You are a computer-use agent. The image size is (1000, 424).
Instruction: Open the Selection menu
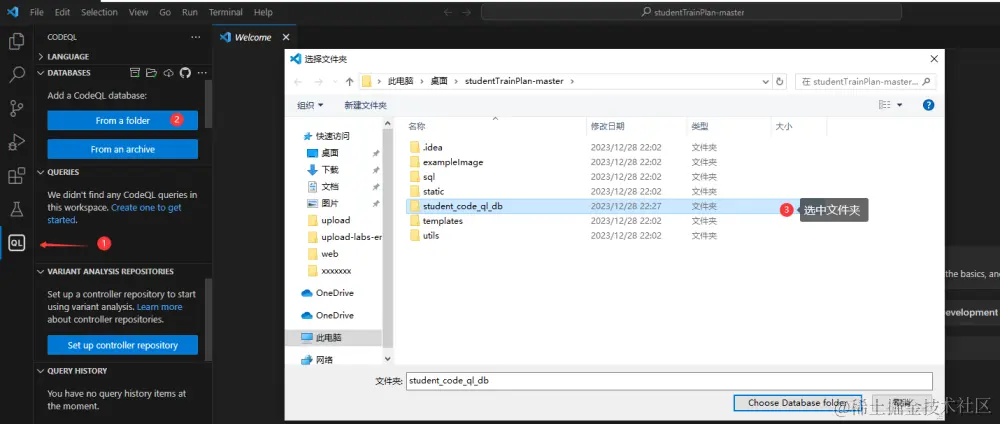[x=99, y=12]
